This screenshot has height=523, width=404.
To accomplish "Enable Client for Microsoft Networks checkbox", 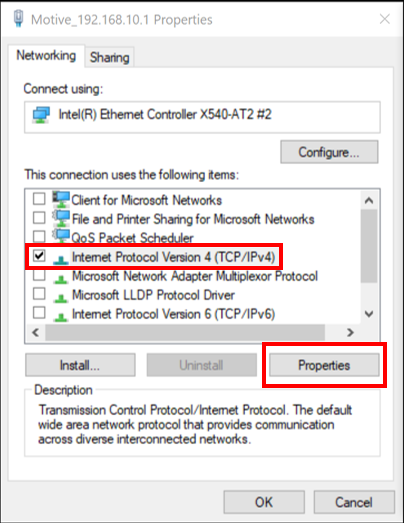I will (39, 199).
